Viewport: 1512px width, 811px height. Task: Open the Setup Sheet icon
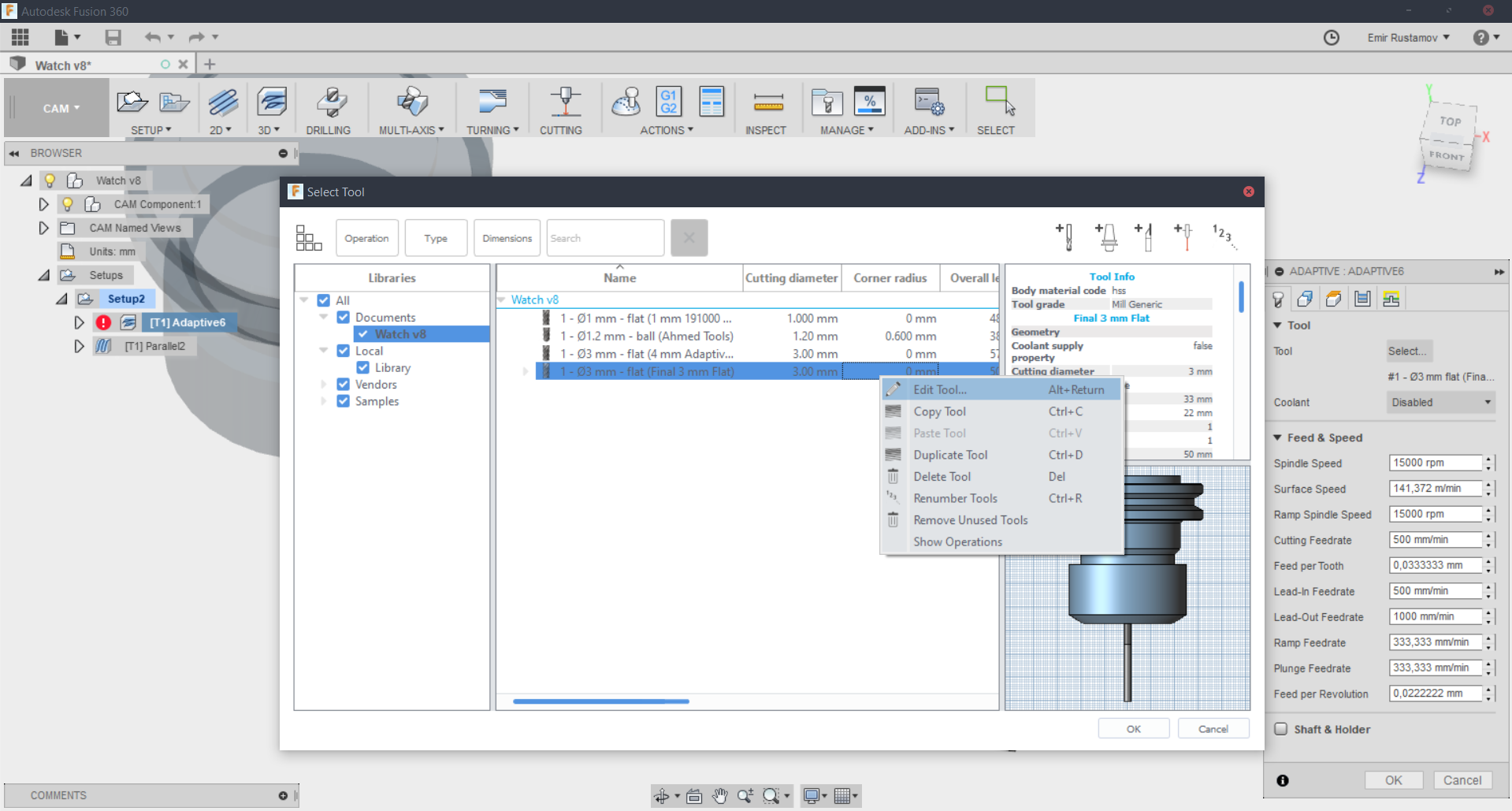pos(711,102)
